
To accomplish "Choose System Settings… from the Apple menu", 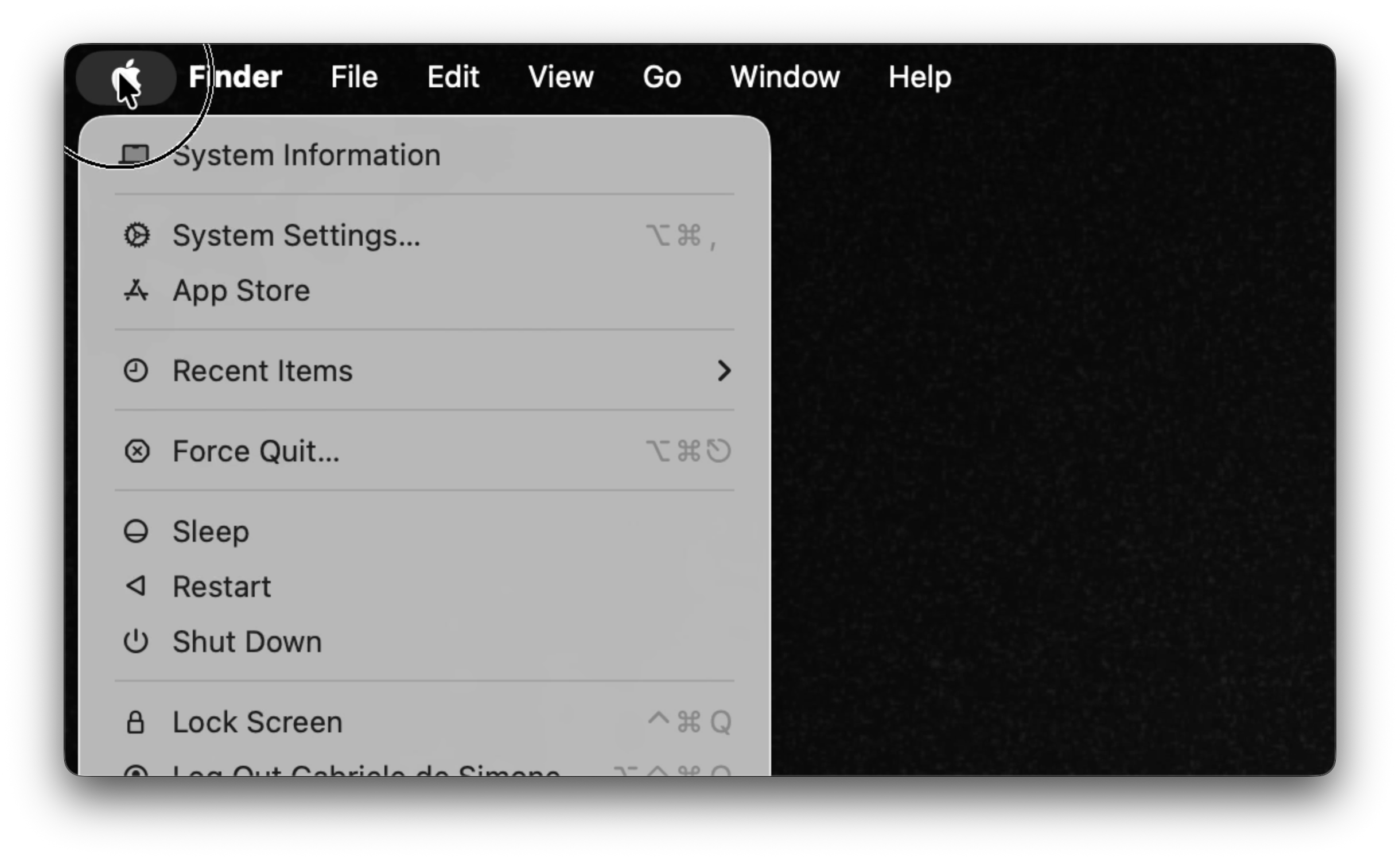I will [x=296, y=235].
